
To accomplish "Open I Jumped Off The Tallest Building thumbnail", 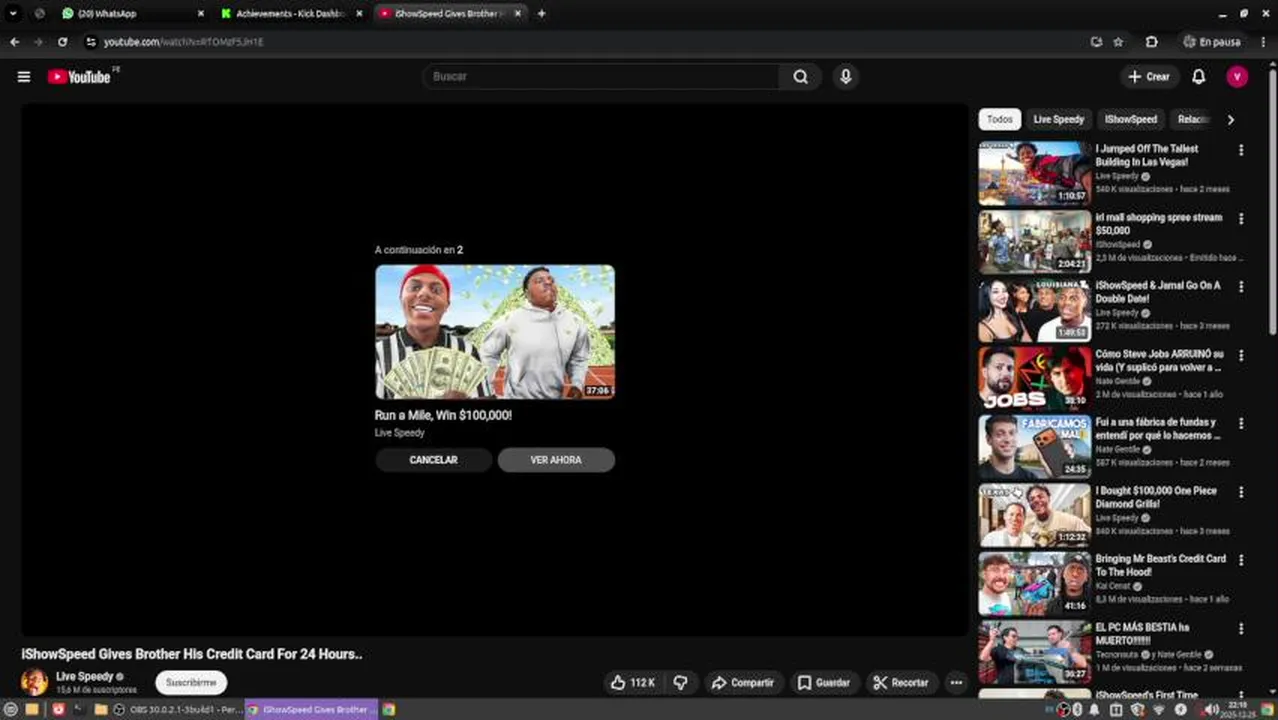I will coord(1035,173).
